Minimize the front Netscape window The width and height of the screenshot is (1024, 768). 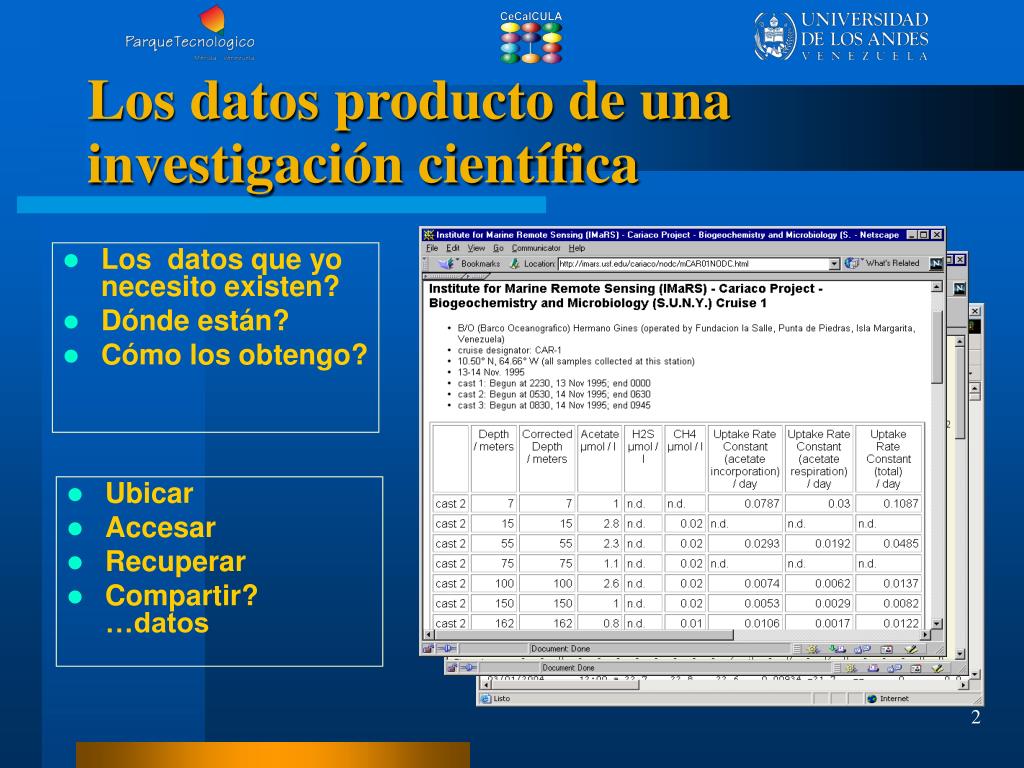point(912,234)
